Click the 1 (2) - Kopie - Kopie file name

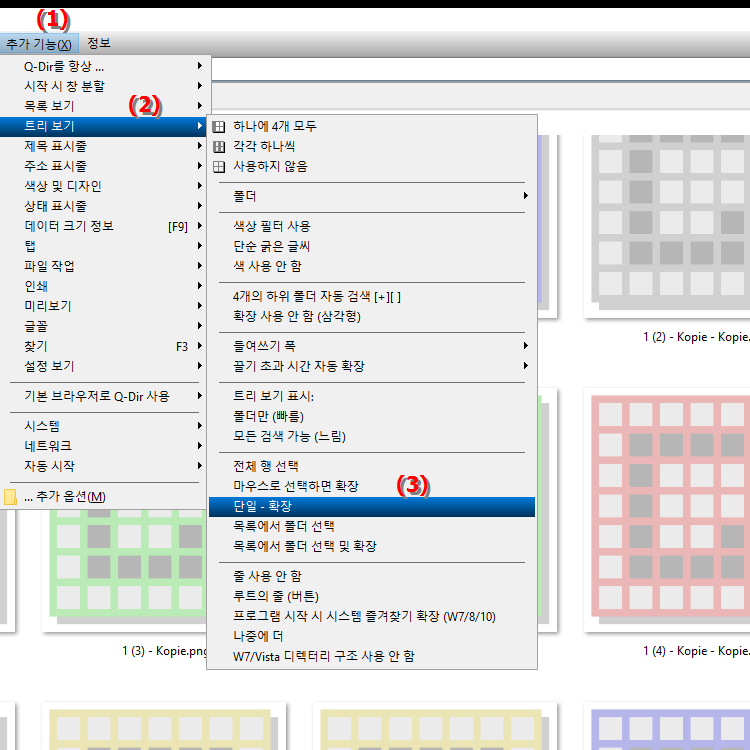point(696,337)
